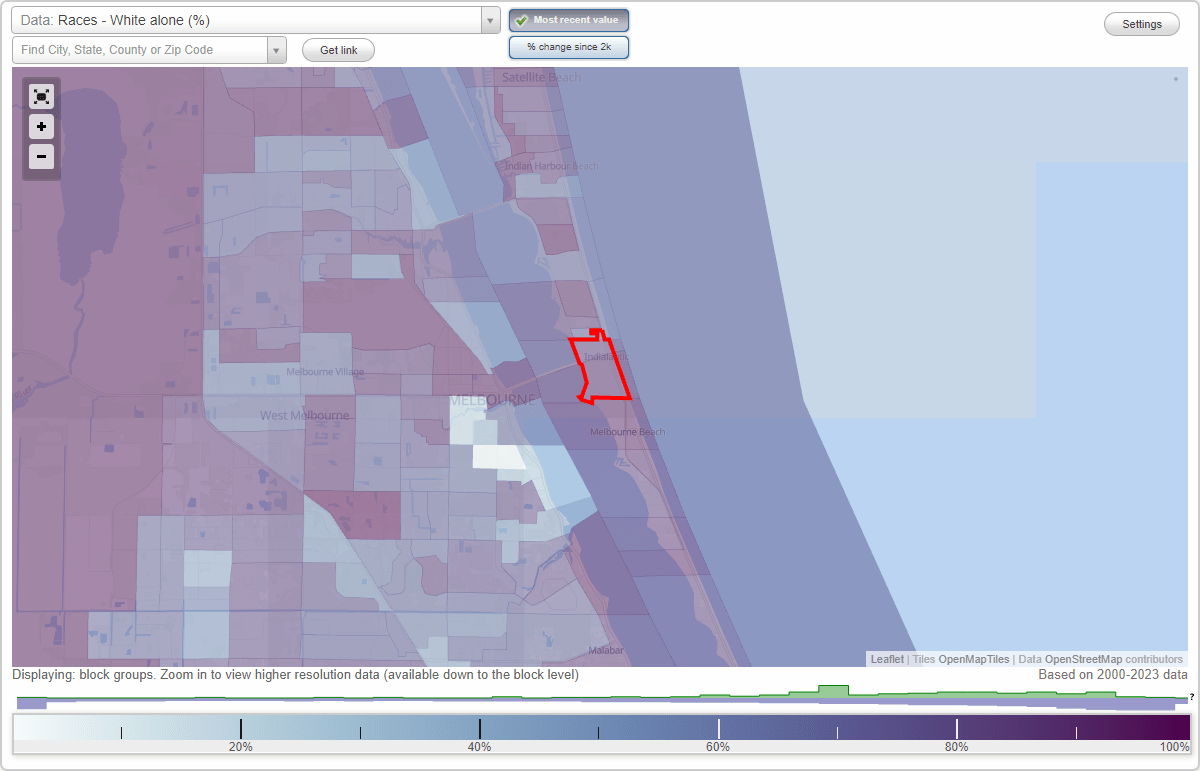Screen dimensions: 1200x771
Task: Open the Settings panel
Action: [1141, 23]
